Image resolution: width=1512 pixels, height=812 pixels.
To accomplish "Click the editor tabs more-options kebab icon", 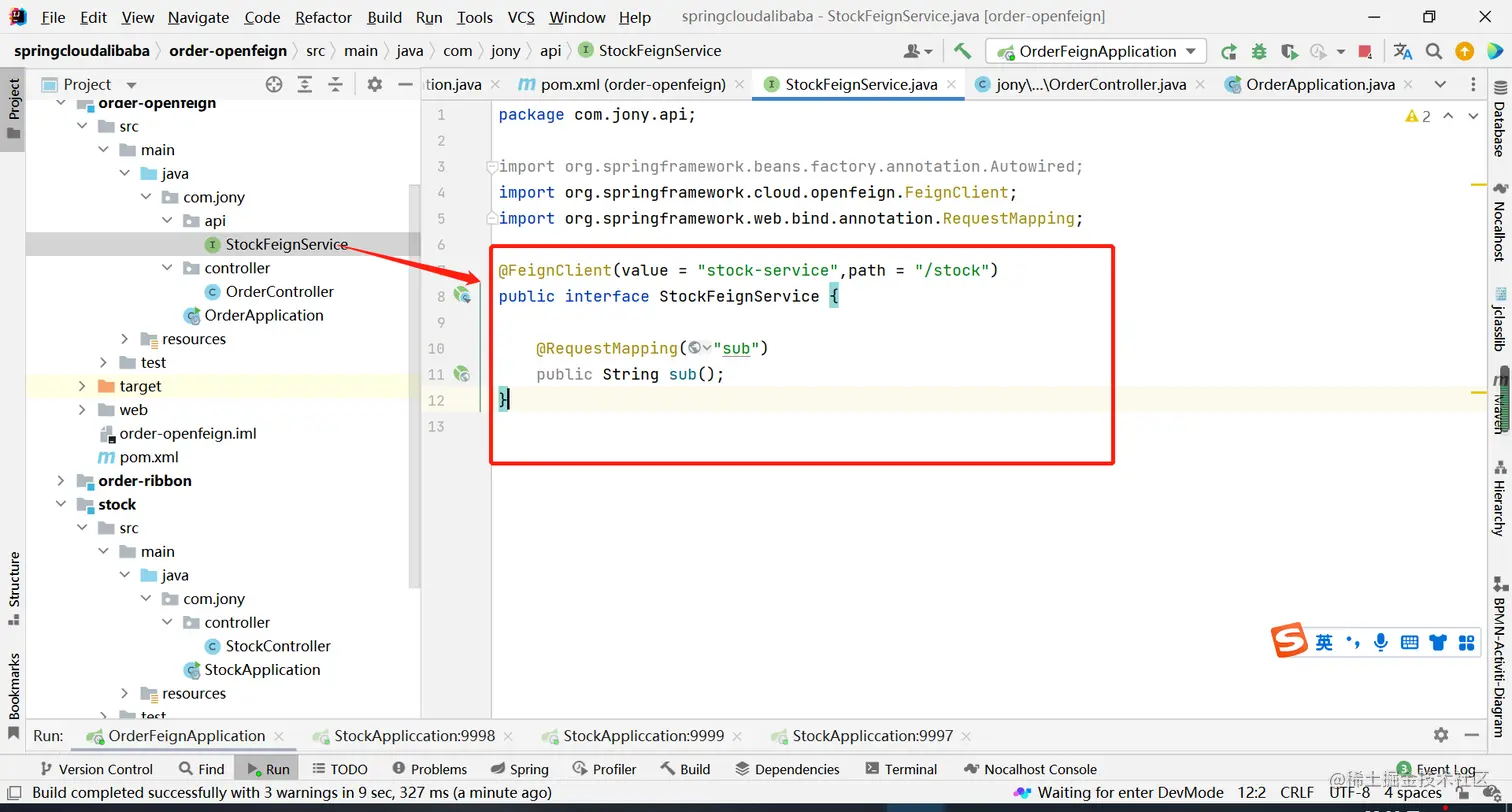I will tap(1474, 85).
